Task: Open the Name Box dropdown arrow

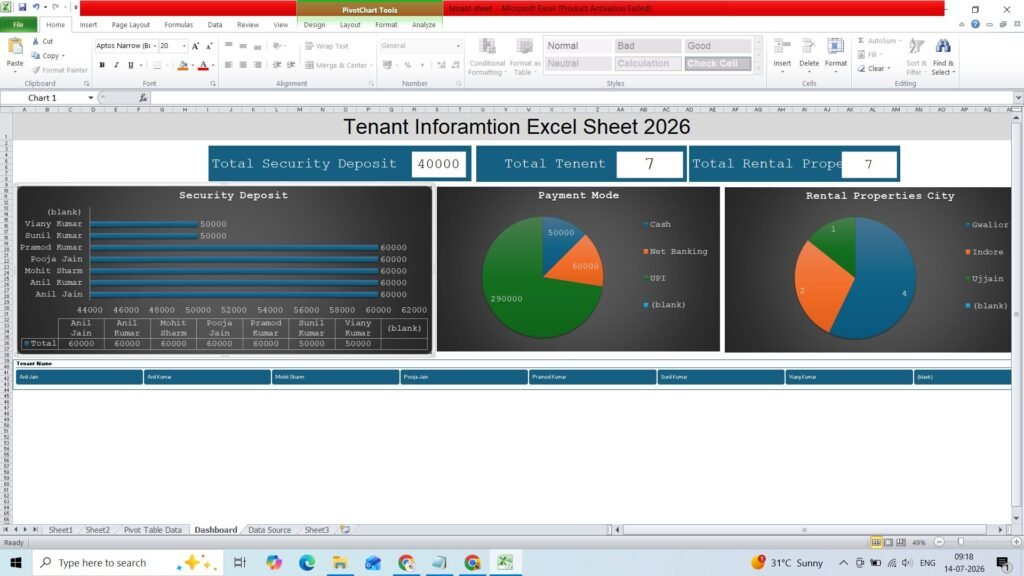Action: click(x=91, y=98)
